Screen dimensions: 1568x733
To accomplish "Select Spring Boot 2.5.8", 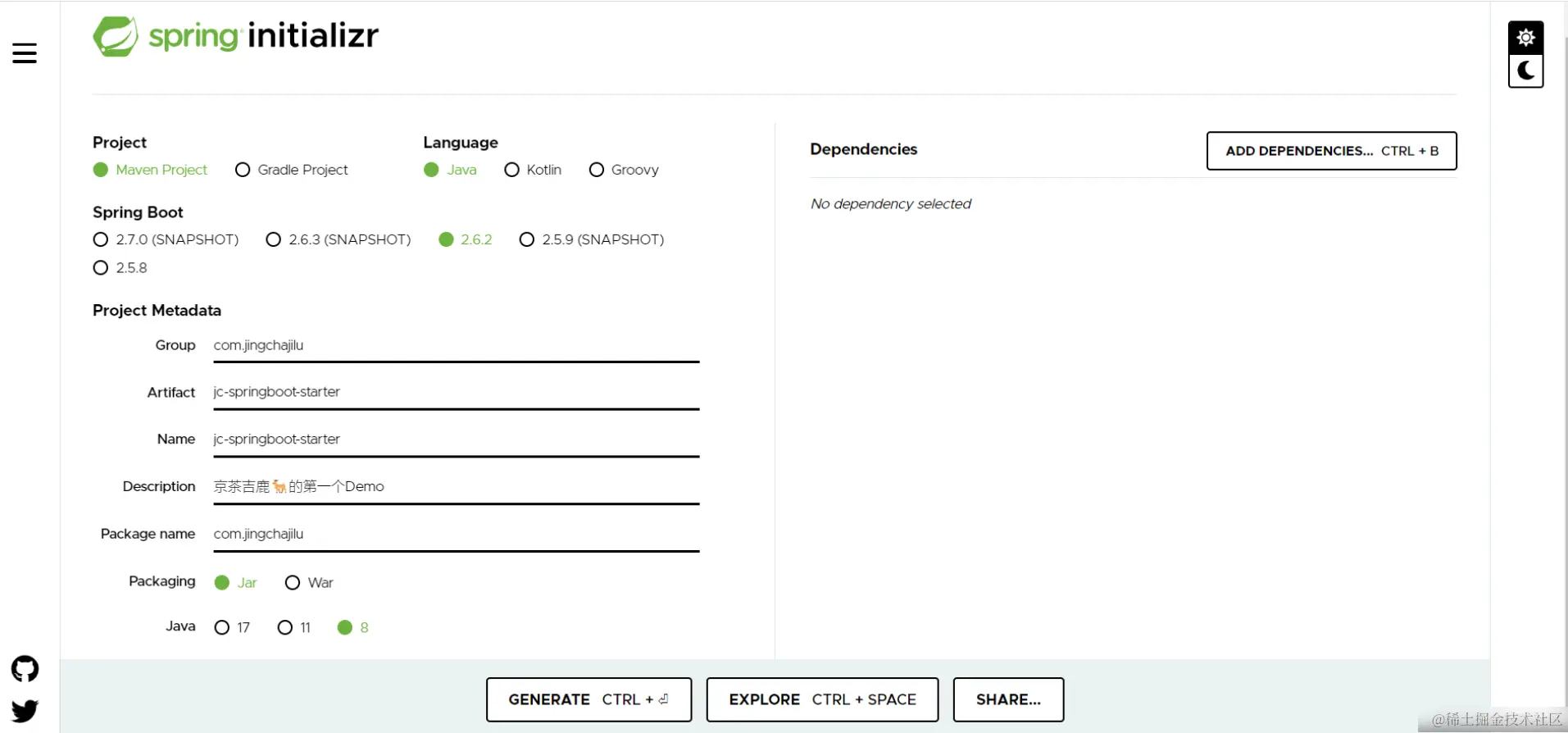I will click(120, 268).
